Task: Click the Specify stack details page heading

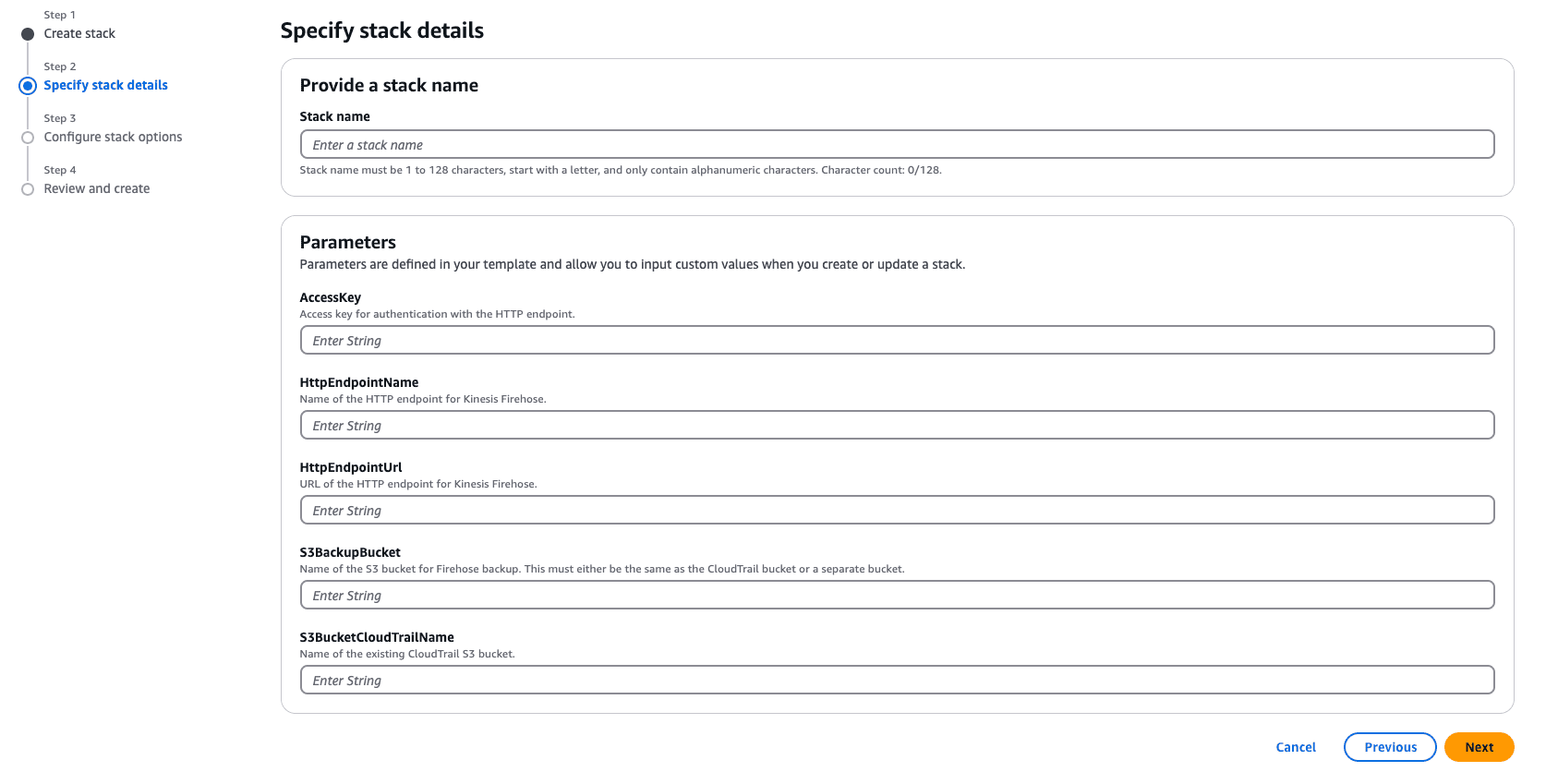Action: (x=382, y=30)
